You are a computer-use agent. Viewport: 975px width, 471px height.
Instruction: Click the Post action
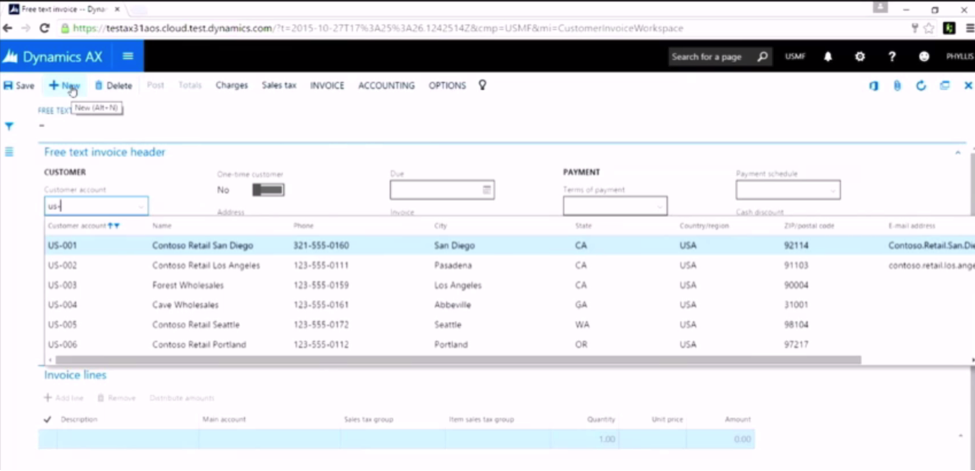(155, 85)
